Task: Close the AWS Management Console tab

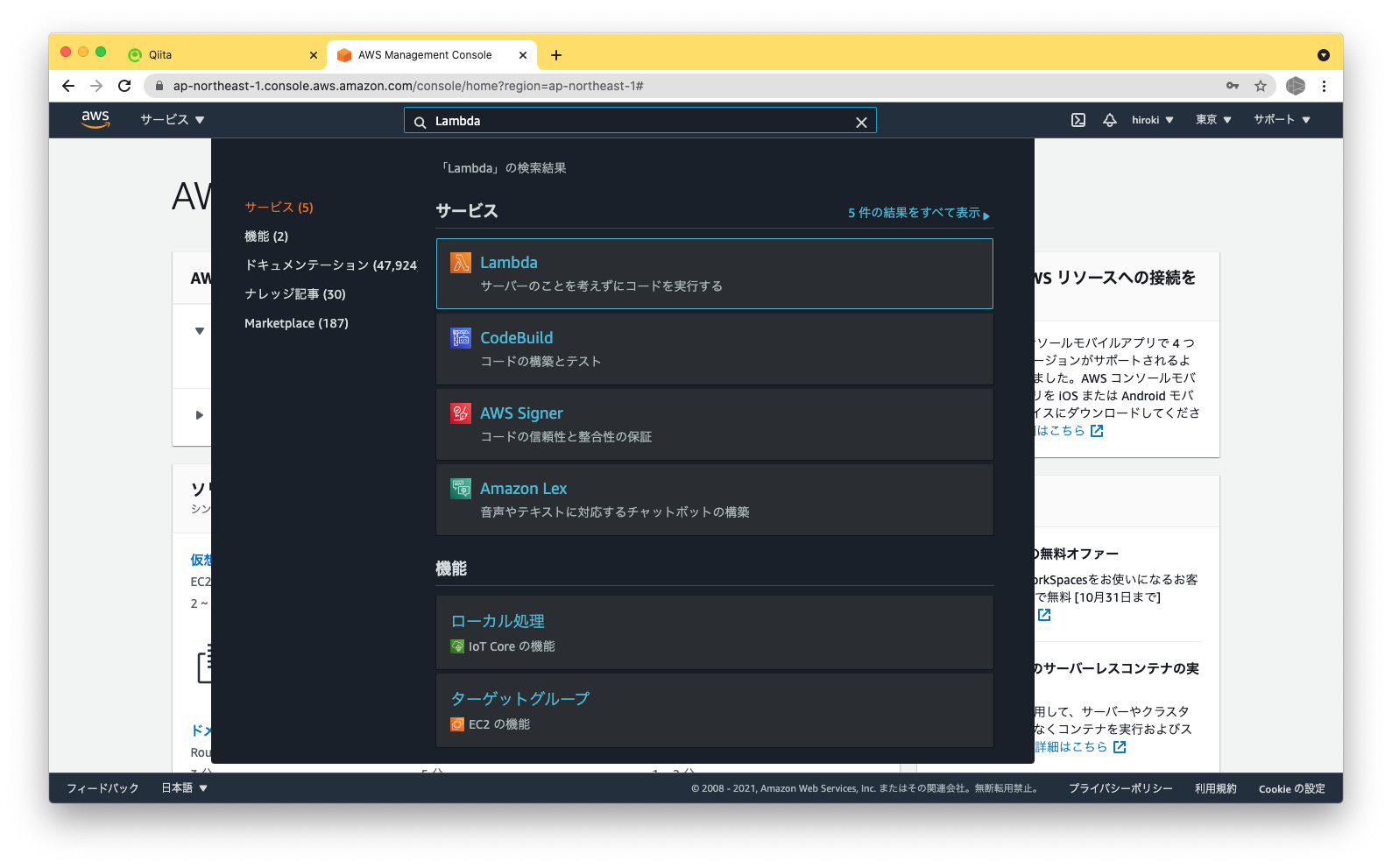Action: click(x=523, y=55)
